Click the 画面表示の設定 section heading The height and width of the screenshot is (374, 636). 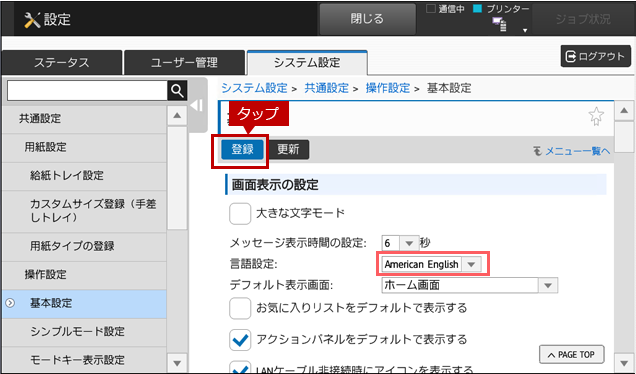pos(275,185)
